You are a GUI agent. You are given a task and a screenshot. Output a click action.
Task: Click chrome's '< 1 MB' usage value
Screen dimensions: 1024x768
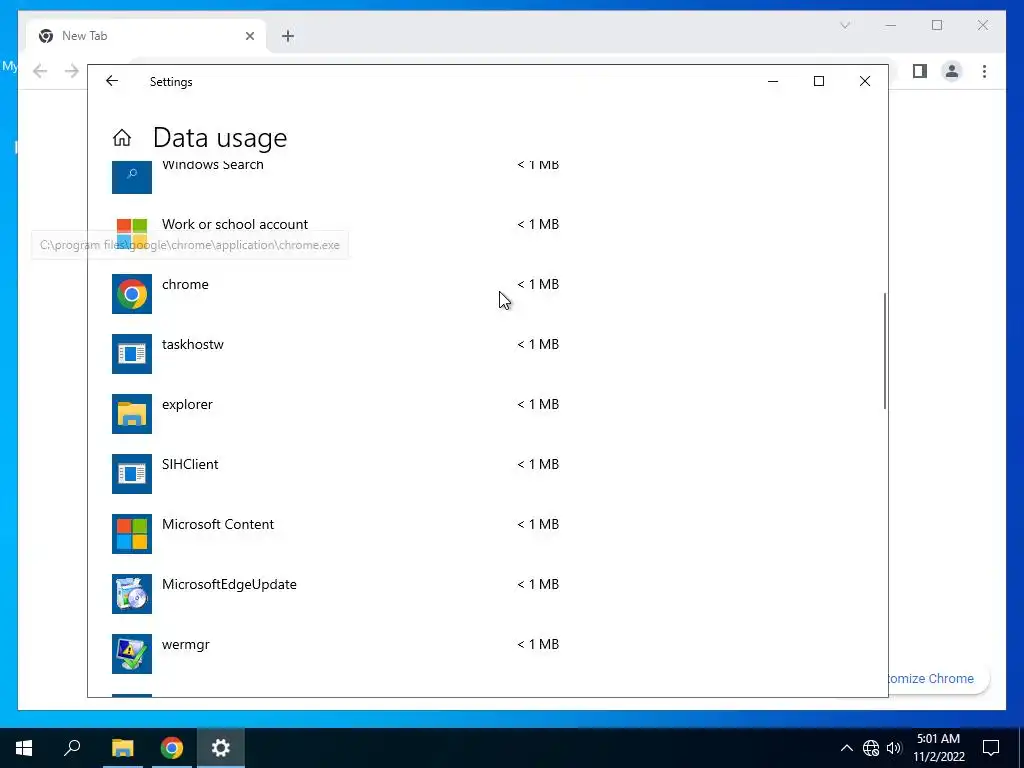coord(538,284)
